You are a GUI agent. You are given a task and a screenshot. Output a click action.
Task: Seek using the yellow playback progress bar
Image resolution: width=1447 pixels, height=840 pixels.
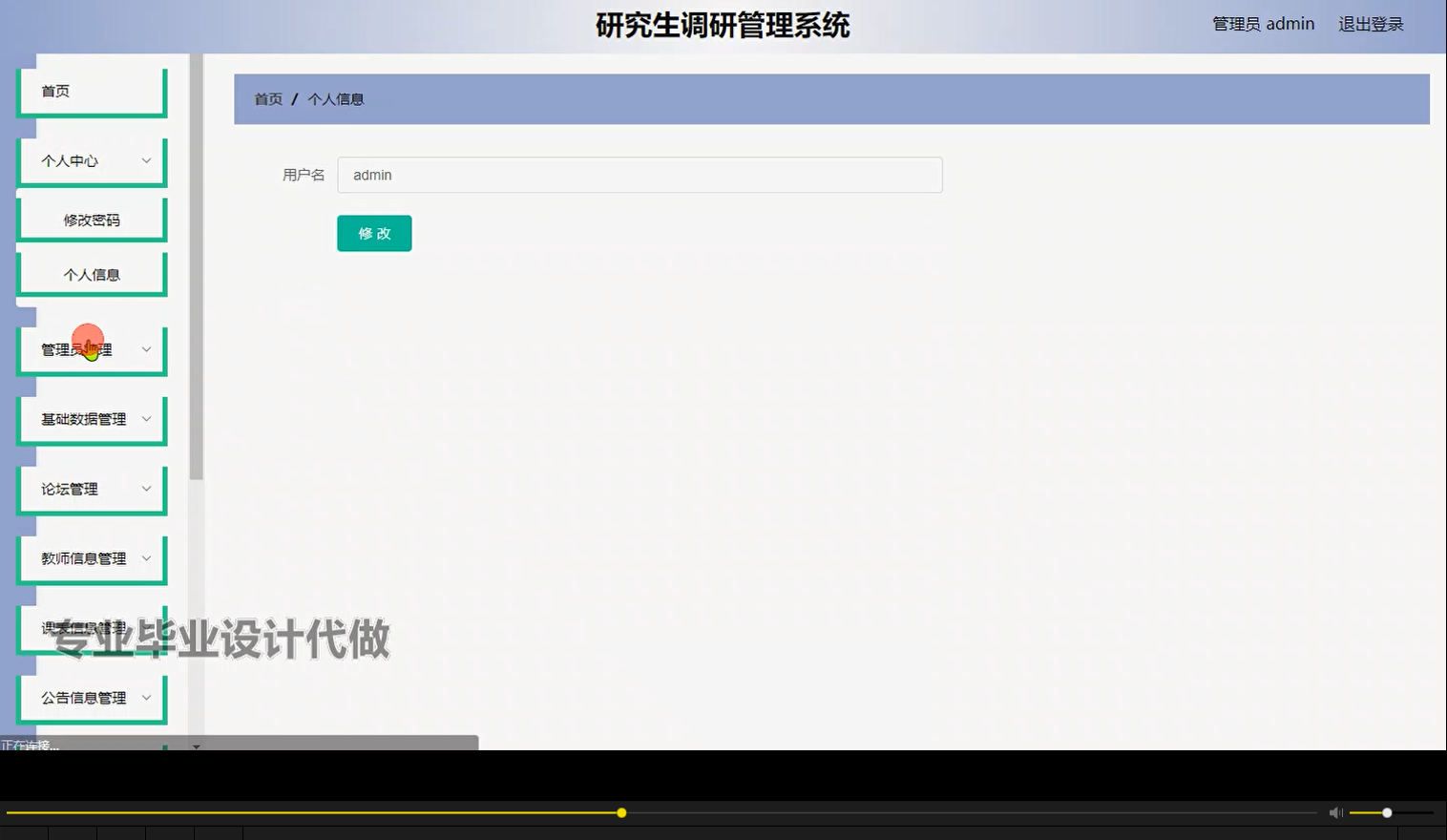pos(620,812)
